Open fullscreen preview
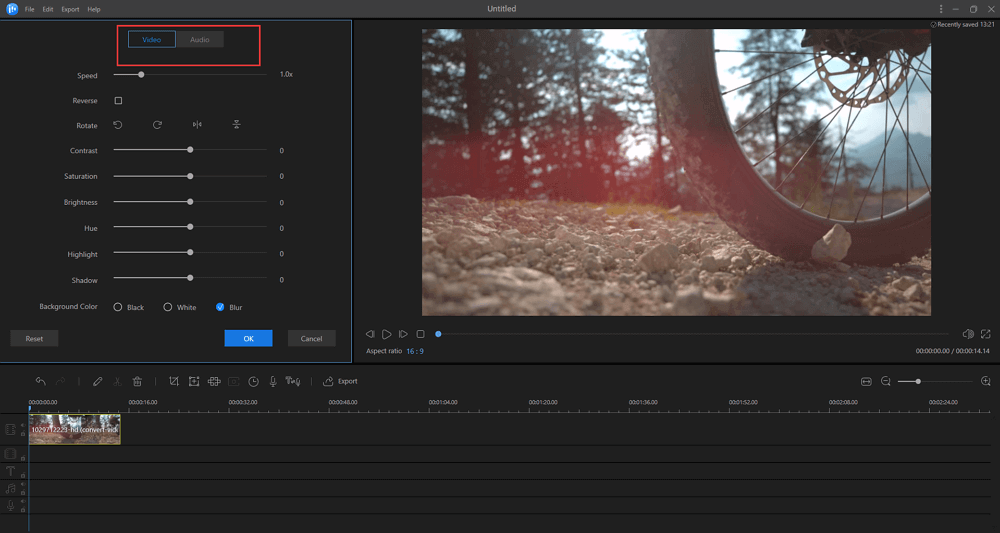 pyautogui.click(x=985, y=334)
